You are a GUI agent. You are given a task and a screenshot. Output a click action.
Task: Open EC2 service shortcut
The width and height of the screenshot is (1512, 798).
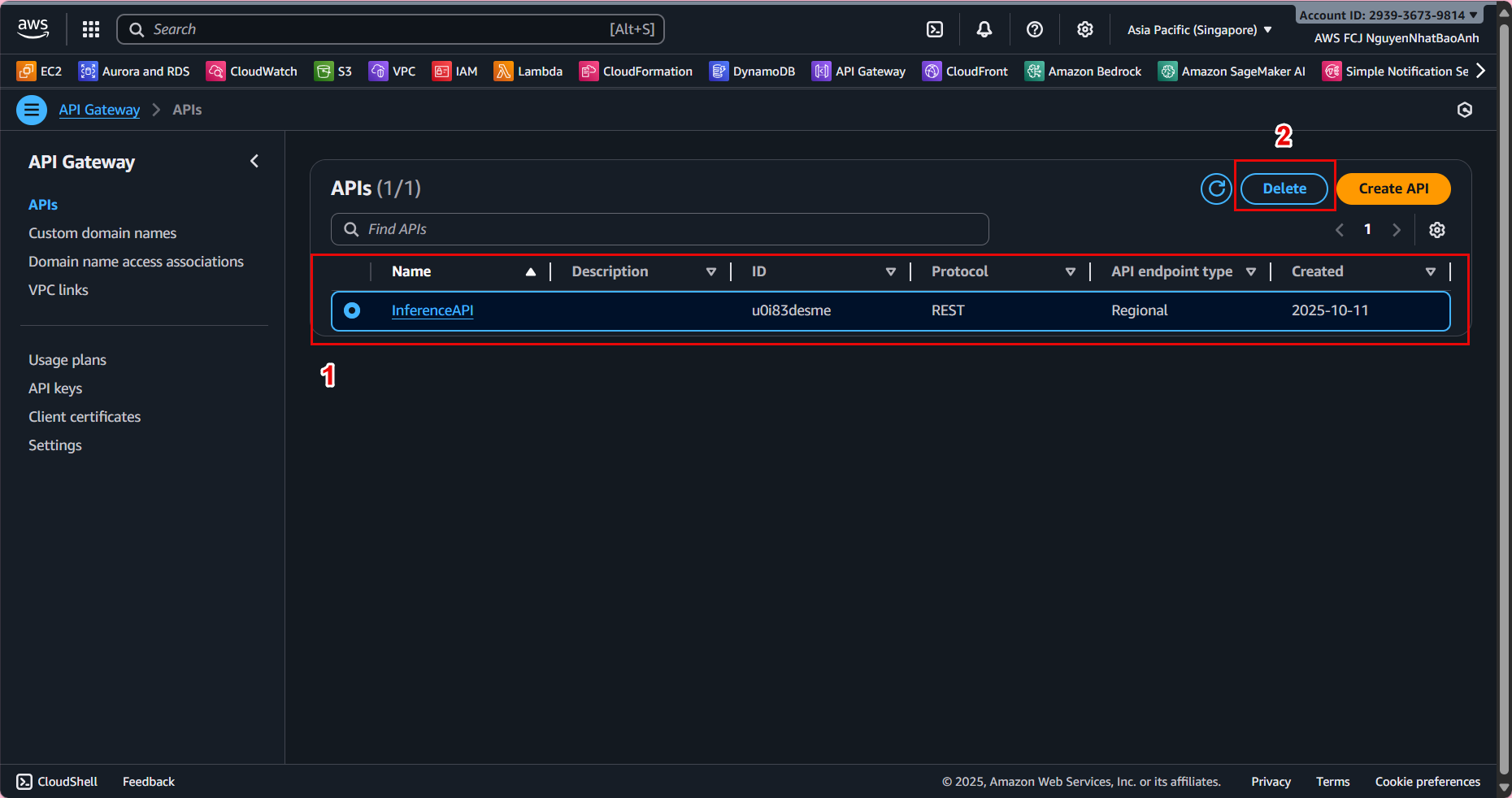39,72
